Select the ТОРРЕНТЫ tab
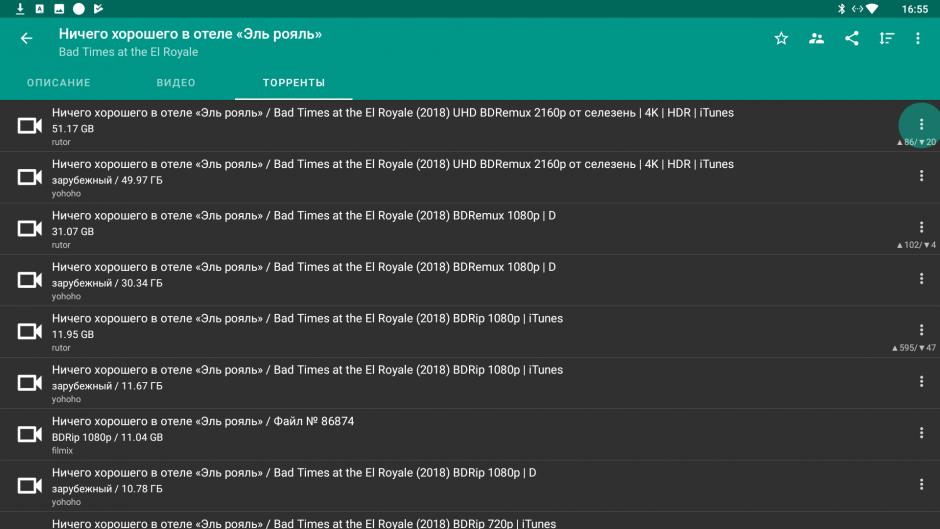The width and height of the screenshot is (940, 529). (294, 83)
